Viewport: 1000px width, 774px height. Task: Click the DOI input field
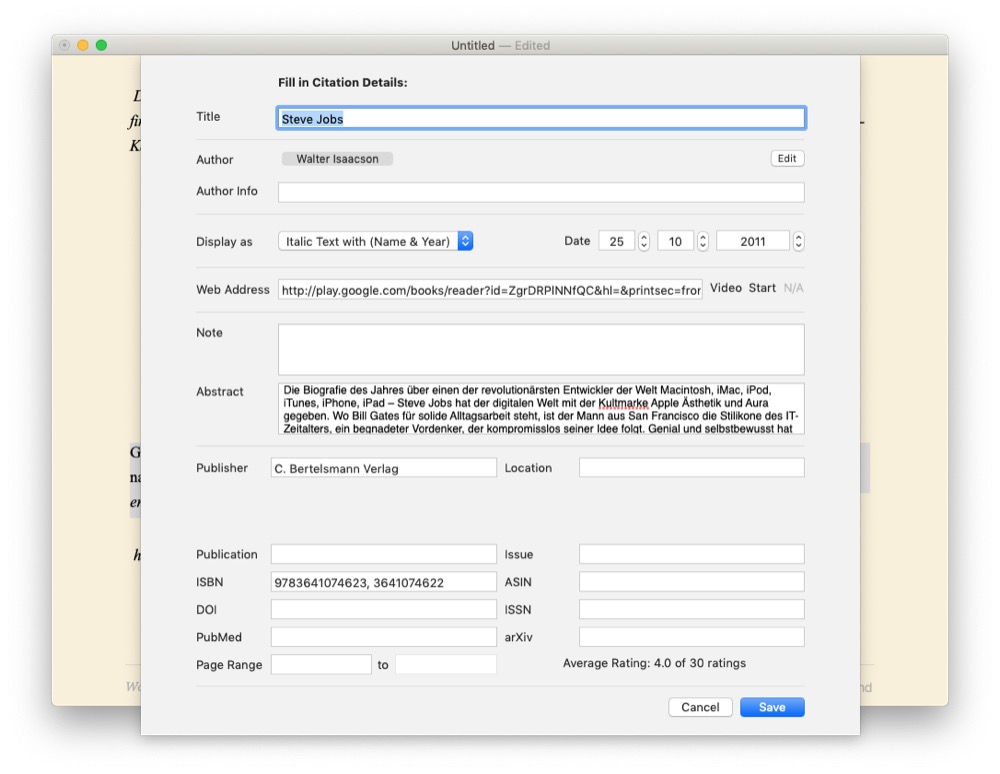click(383, 609)
